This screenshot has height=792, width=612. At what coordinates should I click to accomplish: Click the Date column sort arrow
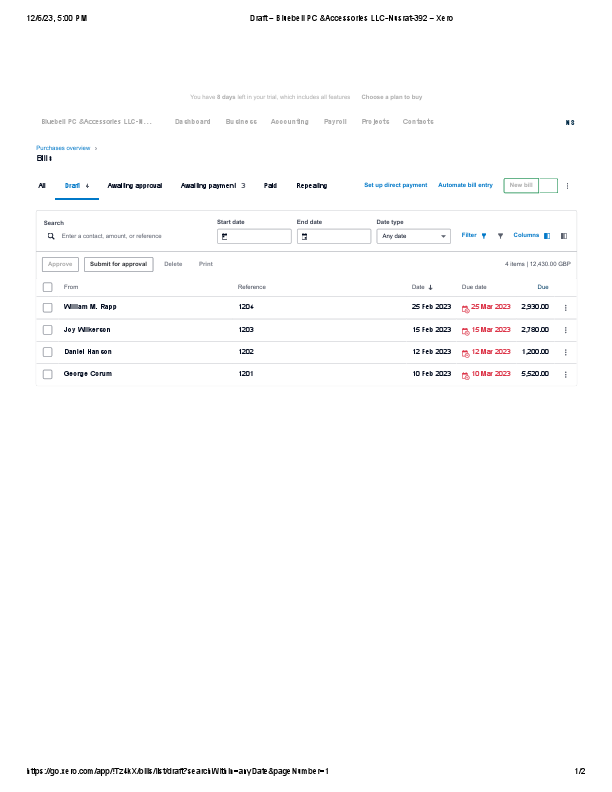click(430, 287)
